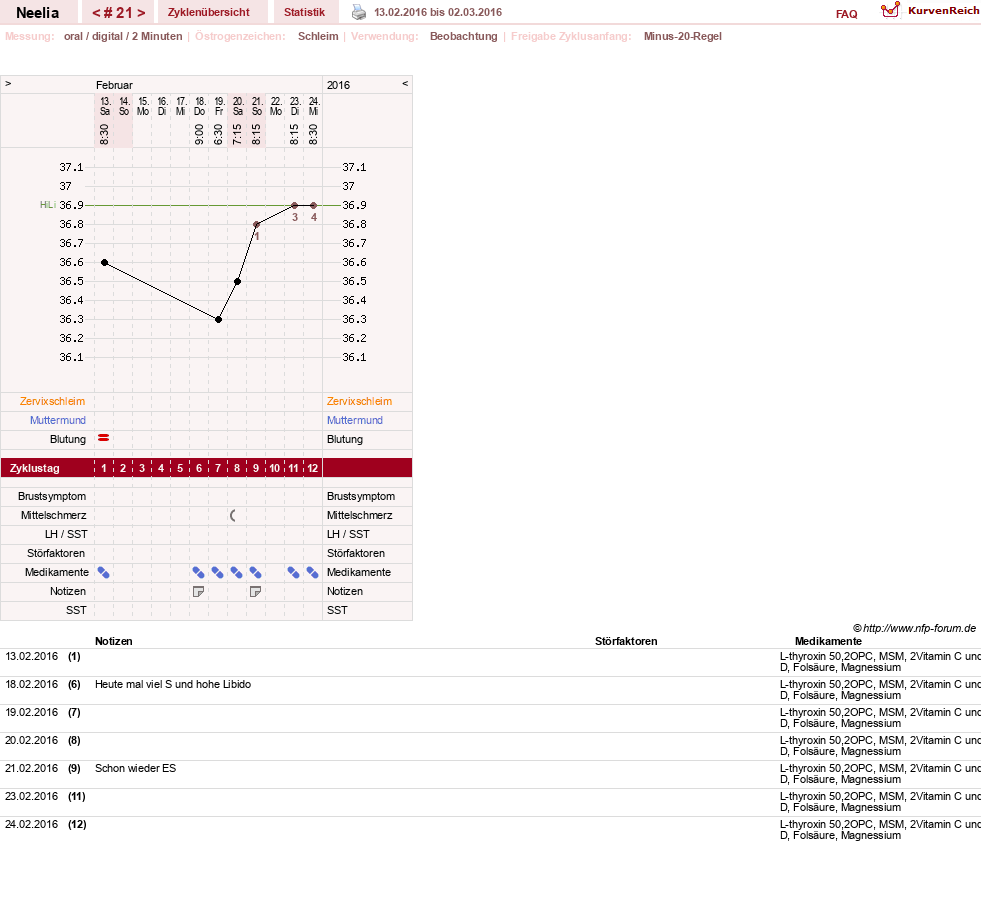Click the Störfaktoren column header in the table
Image resolution: width=981 pixels, height=898 pixels.
pyautogui.click(x=626, y=641)
